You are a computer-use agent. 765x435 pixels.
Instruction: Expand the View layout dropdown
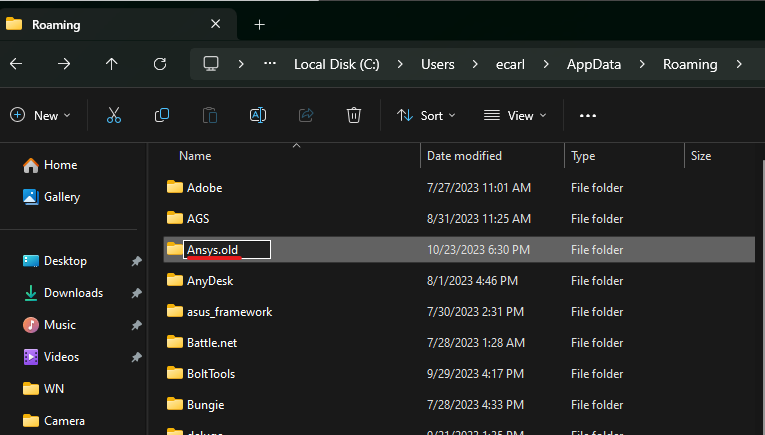click(x=515, y=115)
